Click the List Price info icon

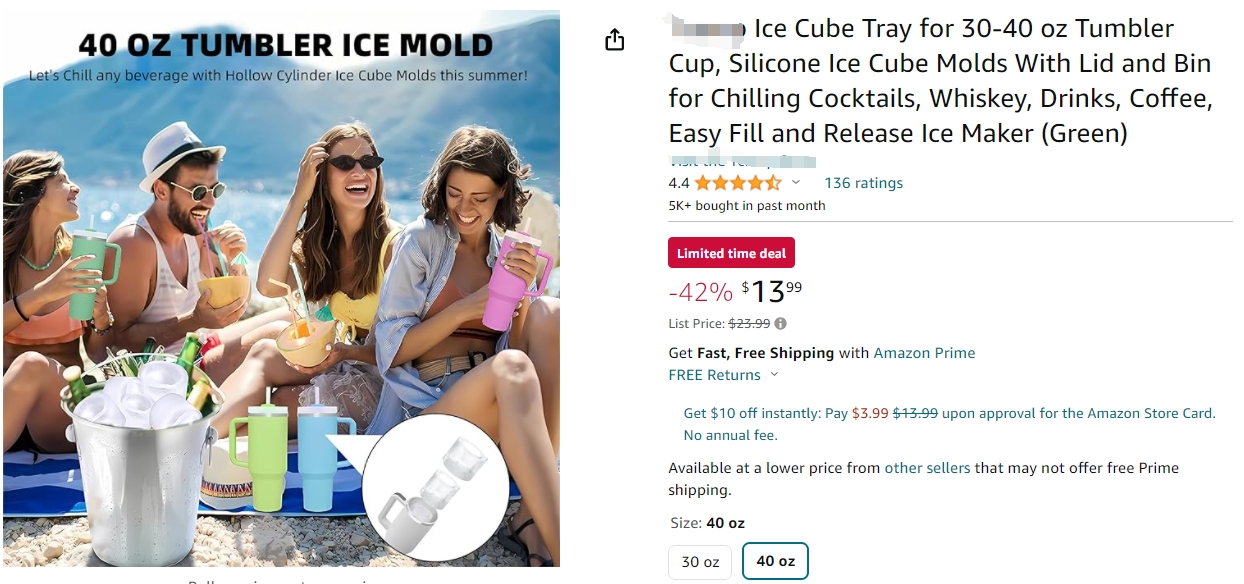pos(781,324)
